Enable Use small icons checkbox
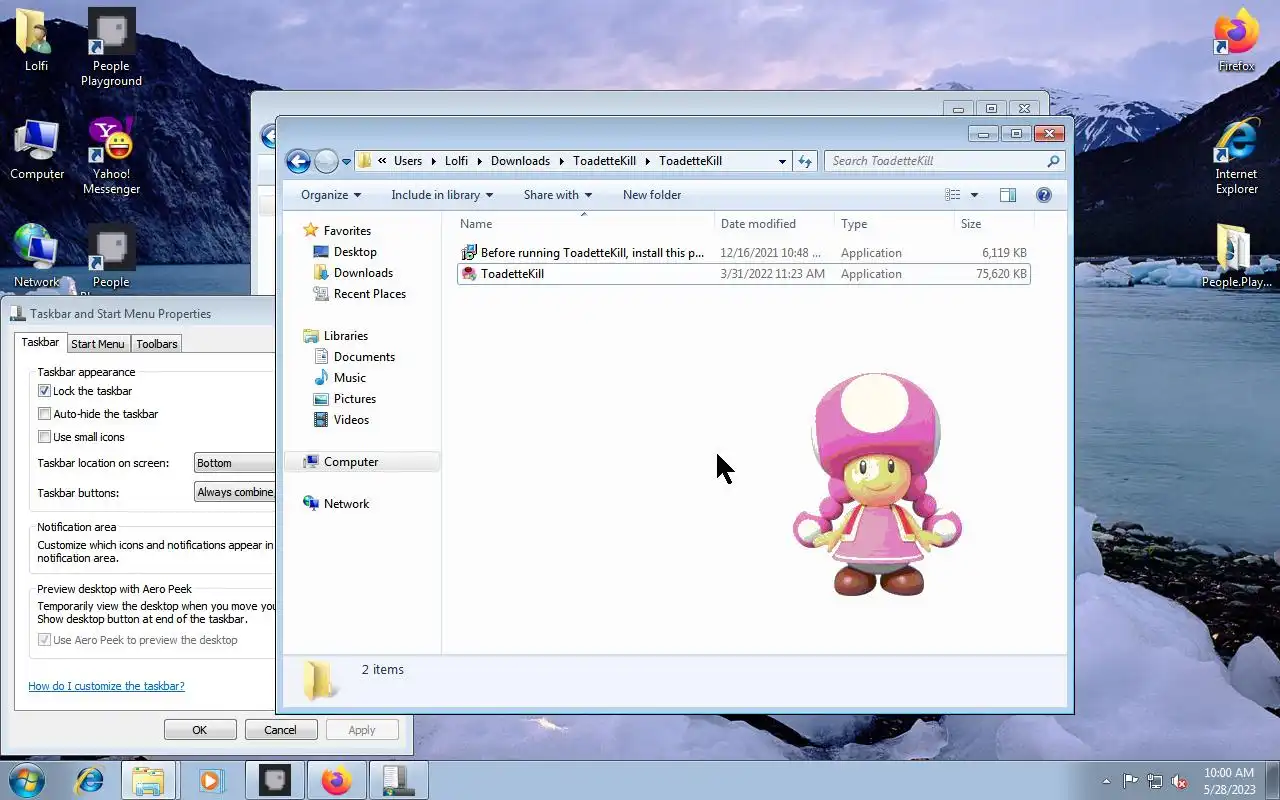 tap(44, 437)
